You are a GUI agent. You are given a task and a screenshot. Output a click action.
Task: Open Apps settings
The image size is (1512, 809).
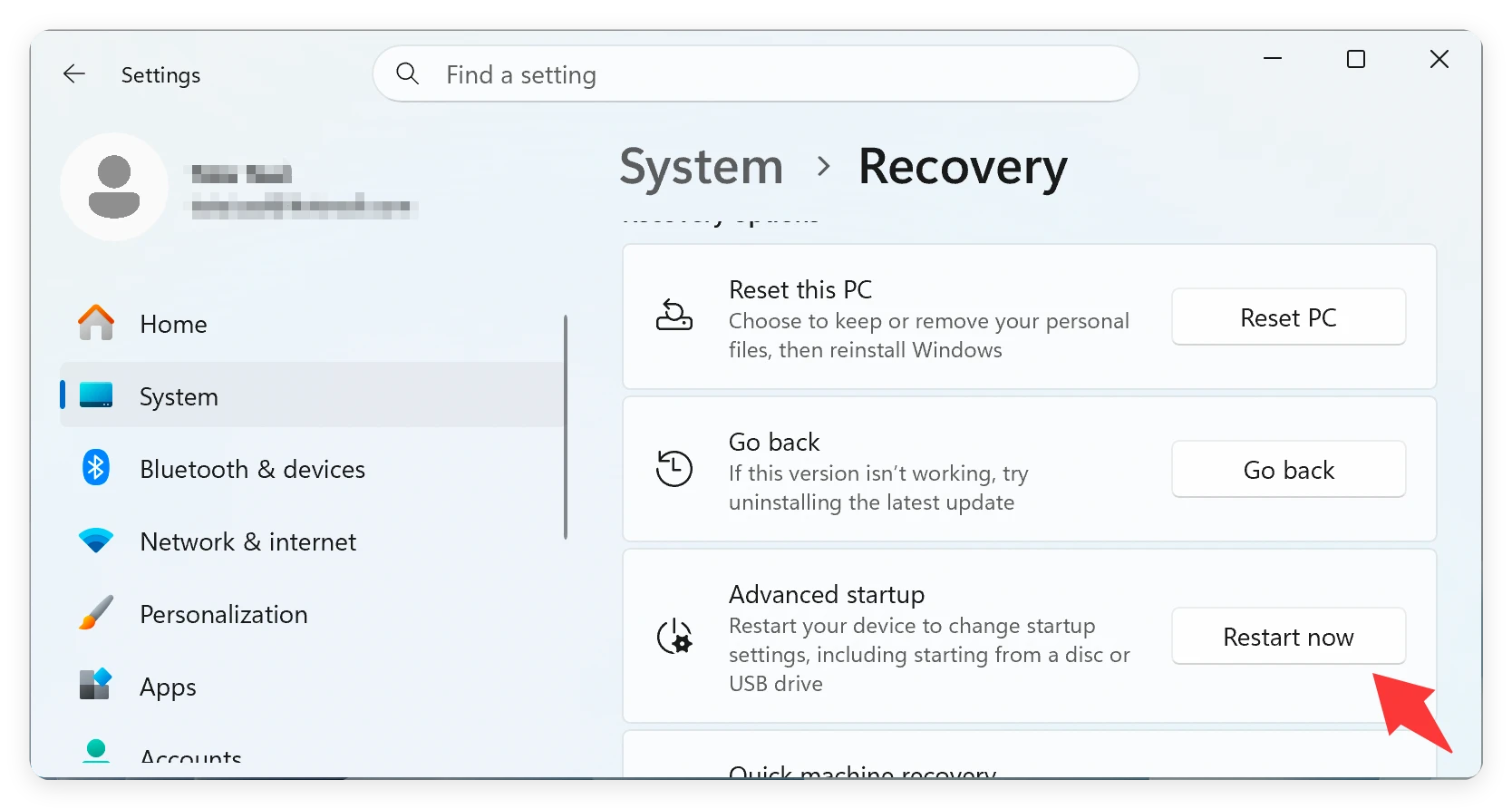click(313, 687)
